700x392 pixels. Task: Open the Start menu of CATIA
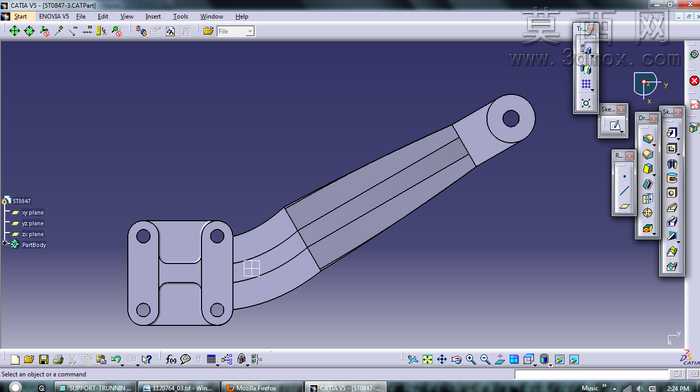click(21, 17)
